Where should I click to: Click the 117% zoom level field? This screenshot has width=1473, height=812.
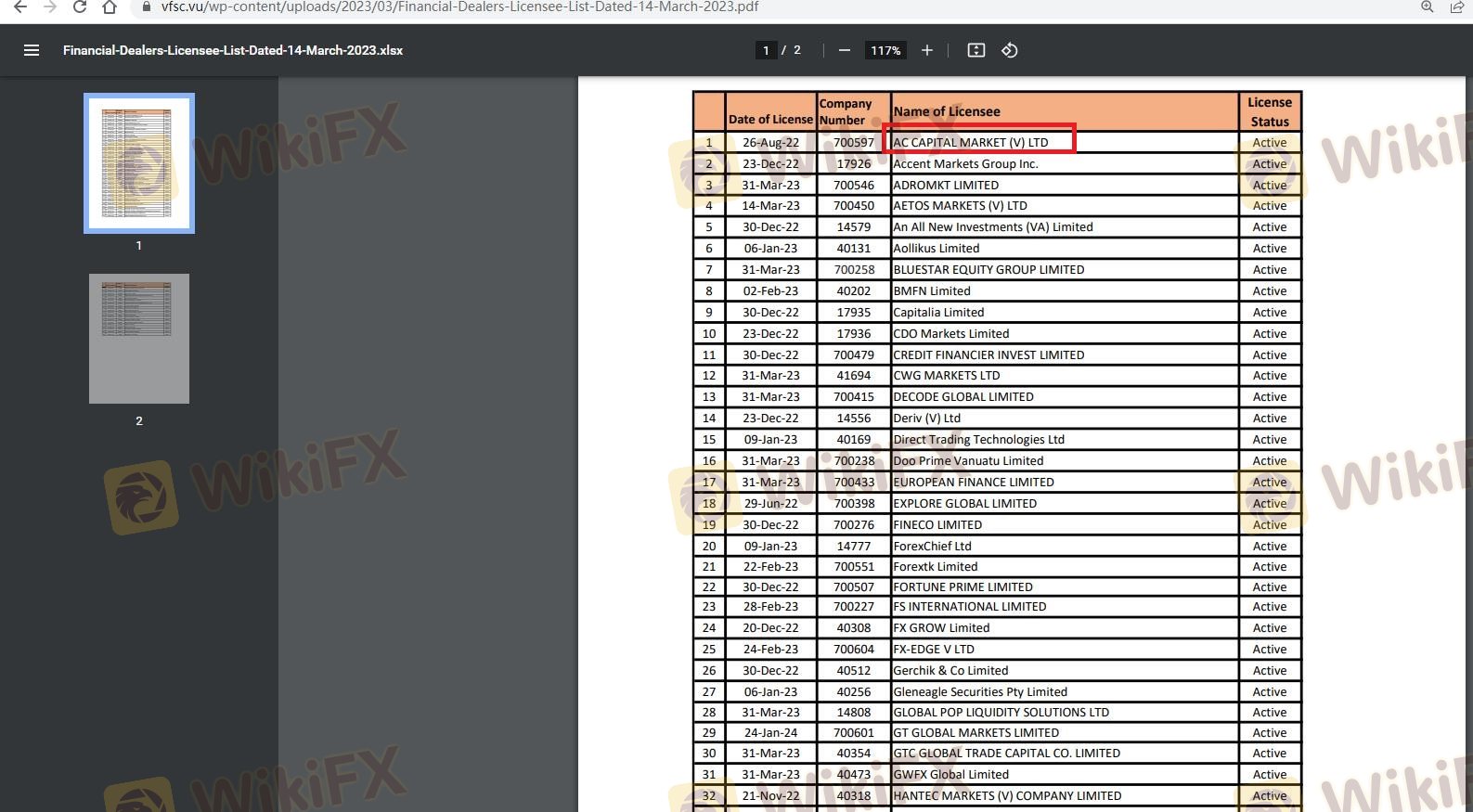point(885,50)
